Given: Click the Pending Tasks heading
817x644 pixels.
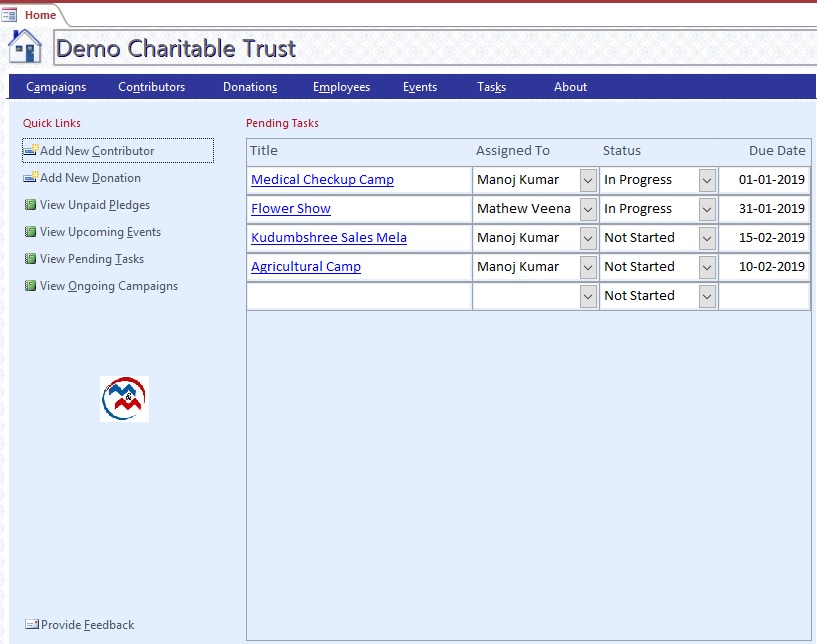Looking at the screenshot, I should [282, 123].
